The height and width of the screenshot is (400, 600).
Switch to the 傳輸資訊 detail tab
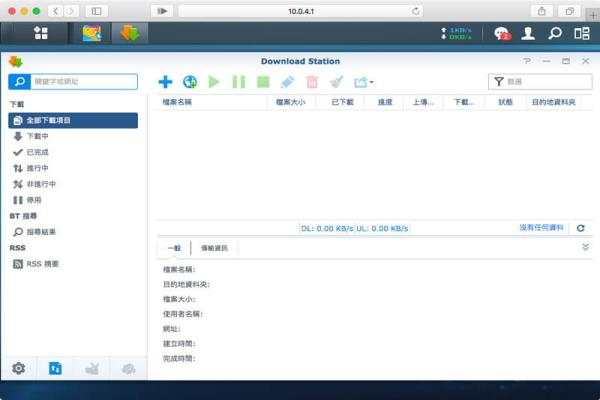pos(214,248)
